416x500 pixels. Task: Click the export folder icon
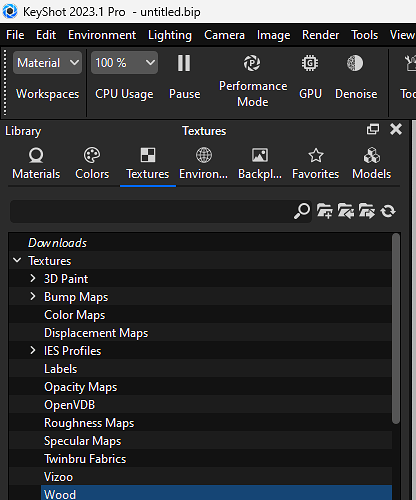367,211
